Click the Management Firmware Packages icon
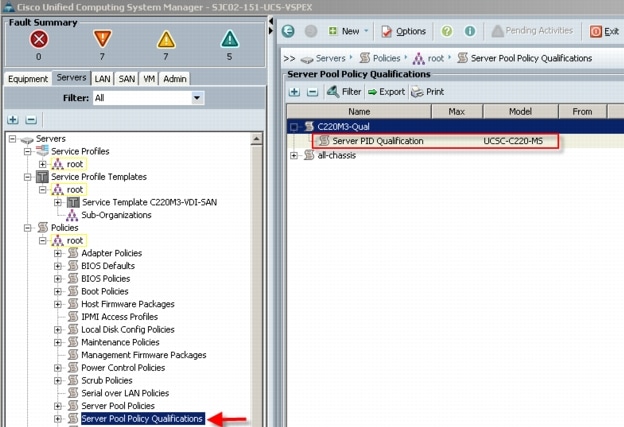 [x=73, y=355]
